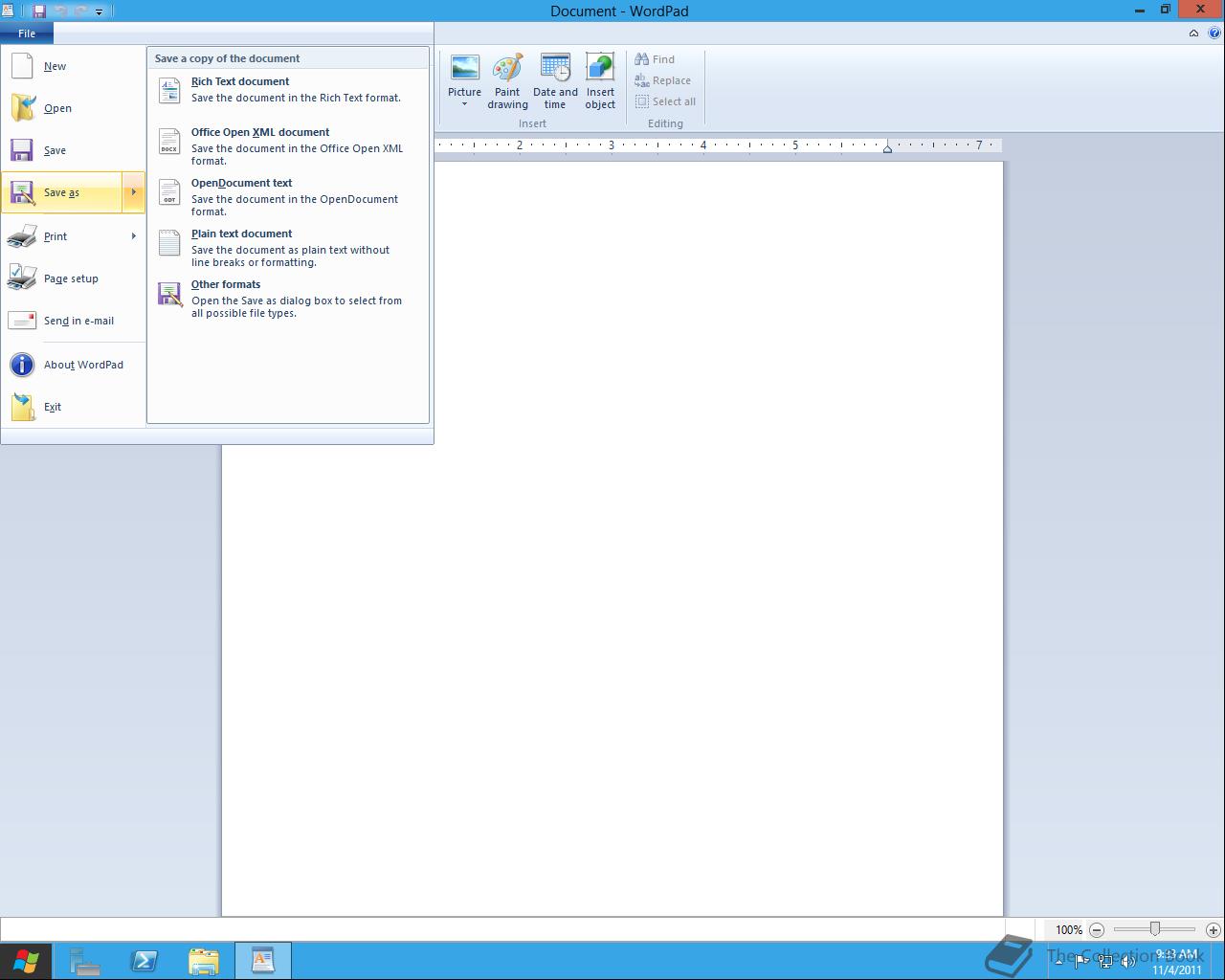Click the File tab
1225x980 pixels.
coord(27,33)
